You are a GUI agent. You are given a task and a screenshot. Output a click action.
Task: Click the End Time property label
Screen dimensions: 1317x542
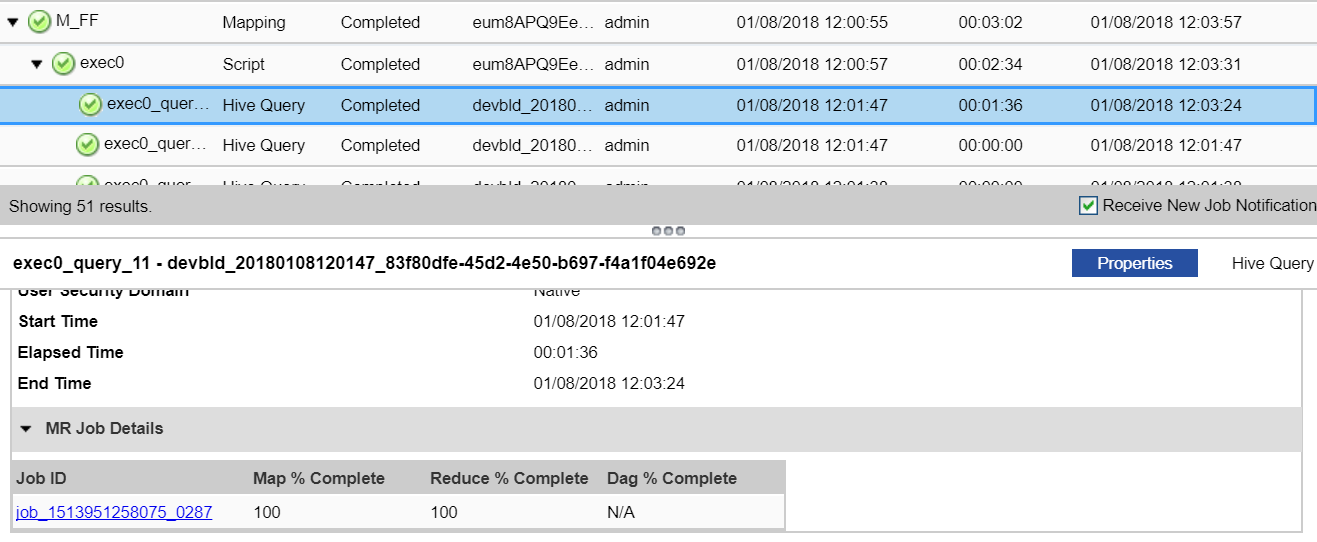pos(54,383)
